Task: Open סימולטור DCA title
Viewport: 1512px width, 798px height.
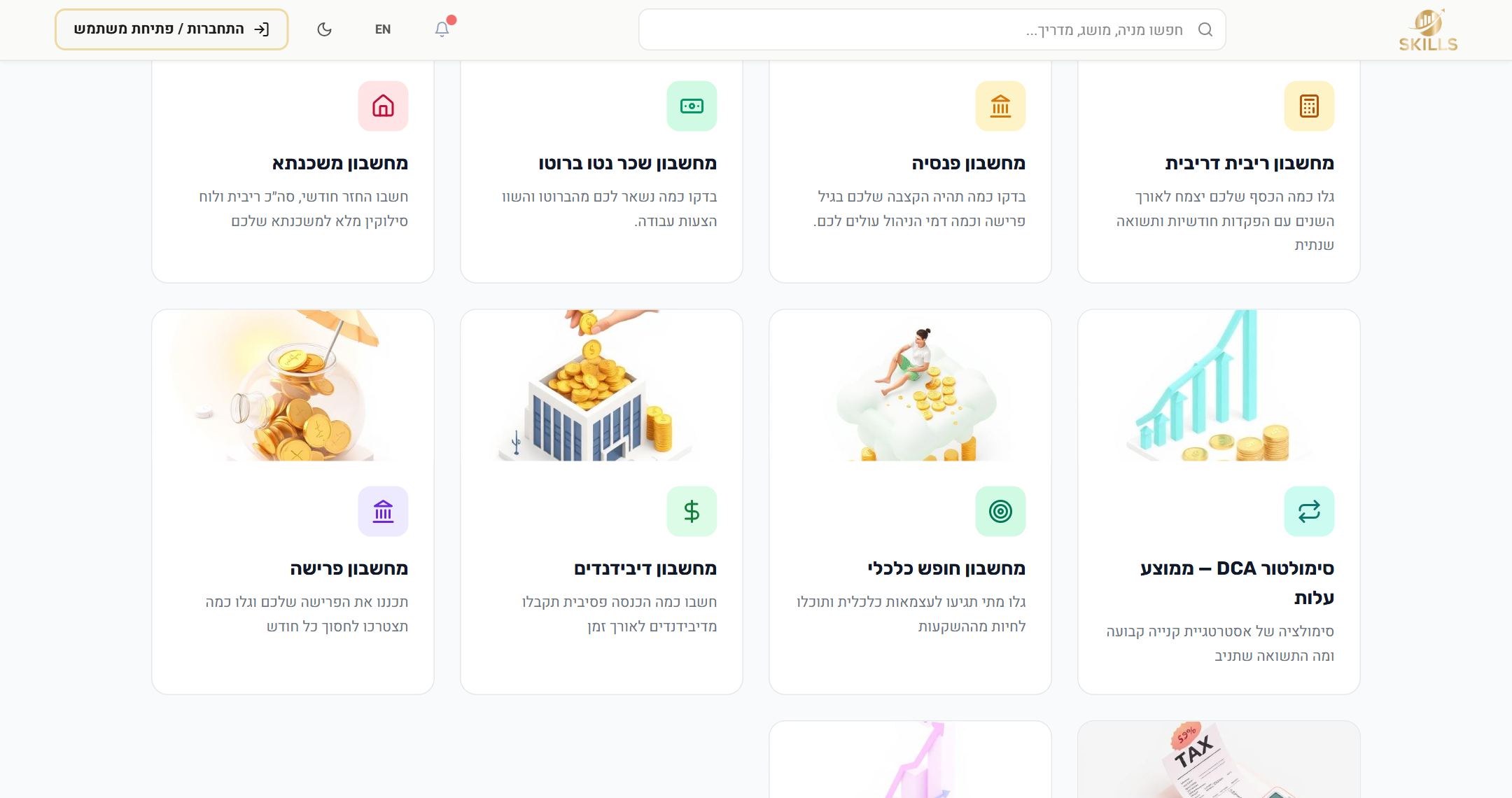Action: click(1237, 582)
